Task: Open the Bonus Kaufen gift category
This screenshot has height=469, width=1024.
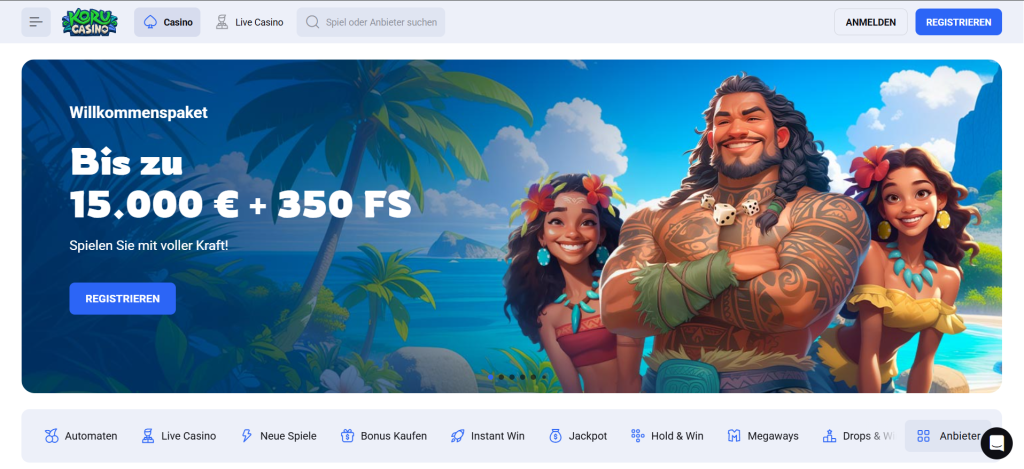Action: pos(384,436)
